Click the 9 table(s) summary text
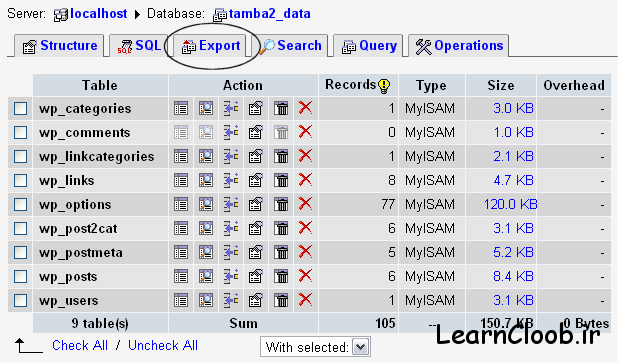The width and height of the screenshot is (618, 363). (x=100, y=324)
